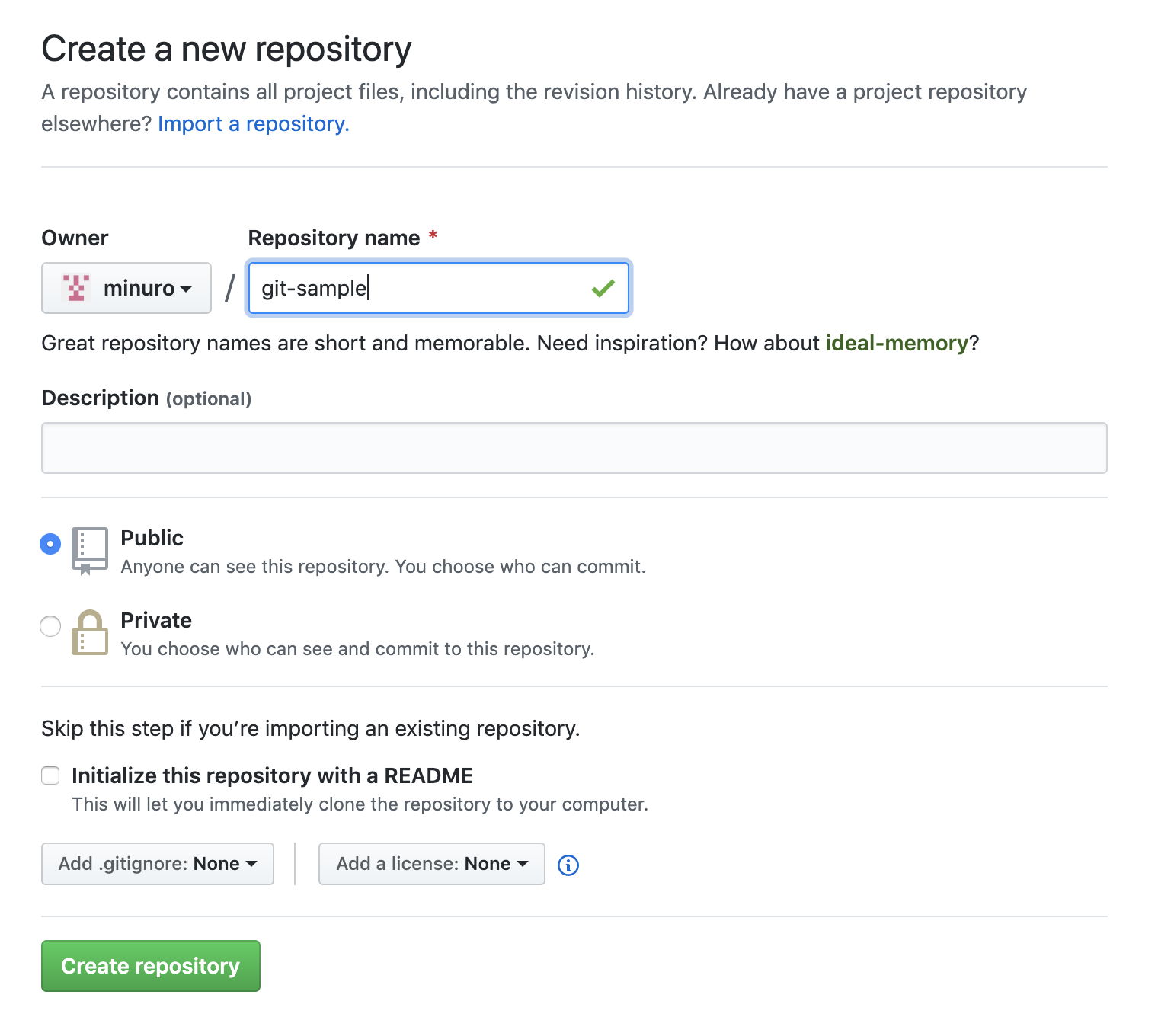Open the Add a license dropdown

coord(431,864)
